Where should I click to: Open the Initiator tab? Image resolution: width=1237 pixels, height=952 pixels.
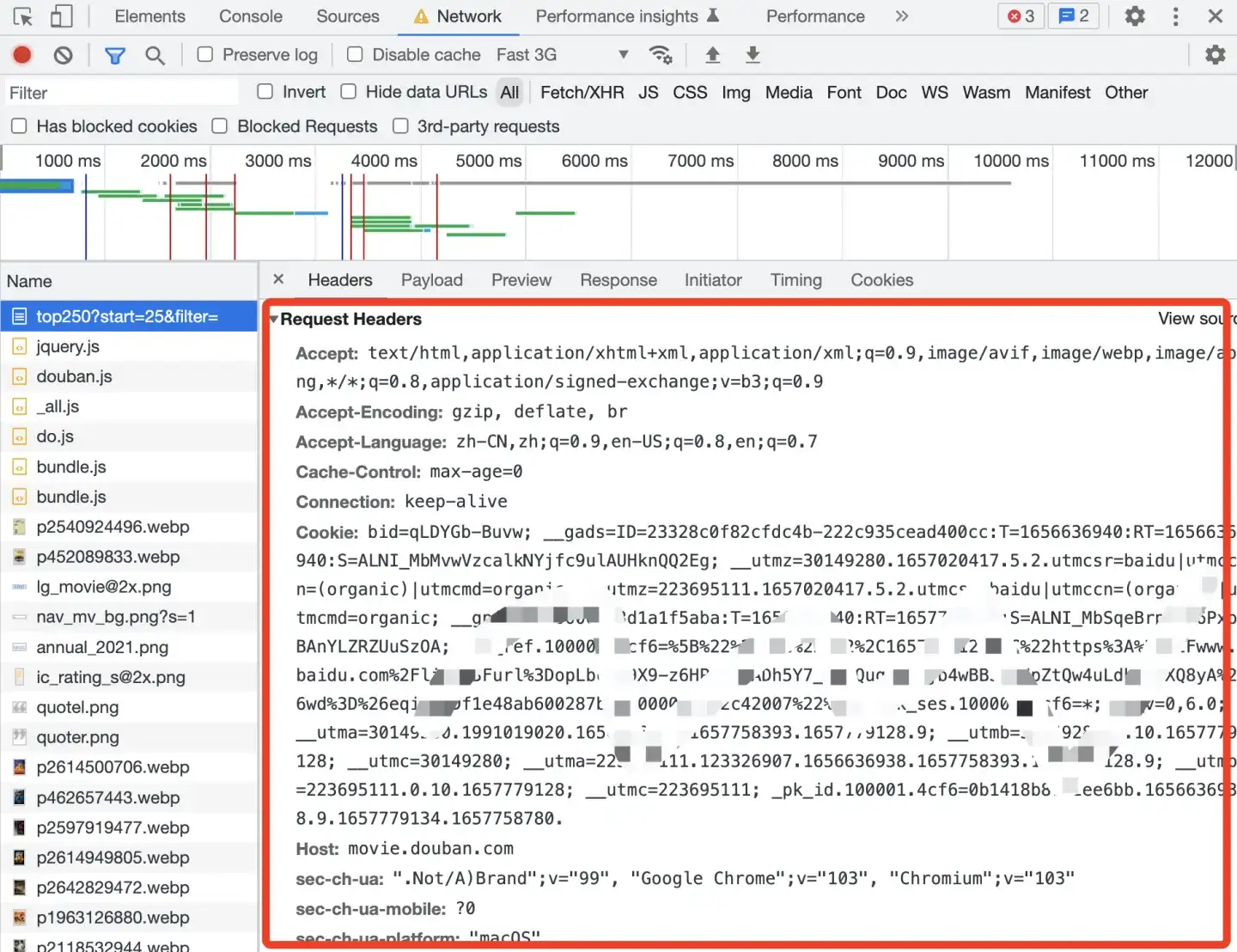(x=713, y=280)
